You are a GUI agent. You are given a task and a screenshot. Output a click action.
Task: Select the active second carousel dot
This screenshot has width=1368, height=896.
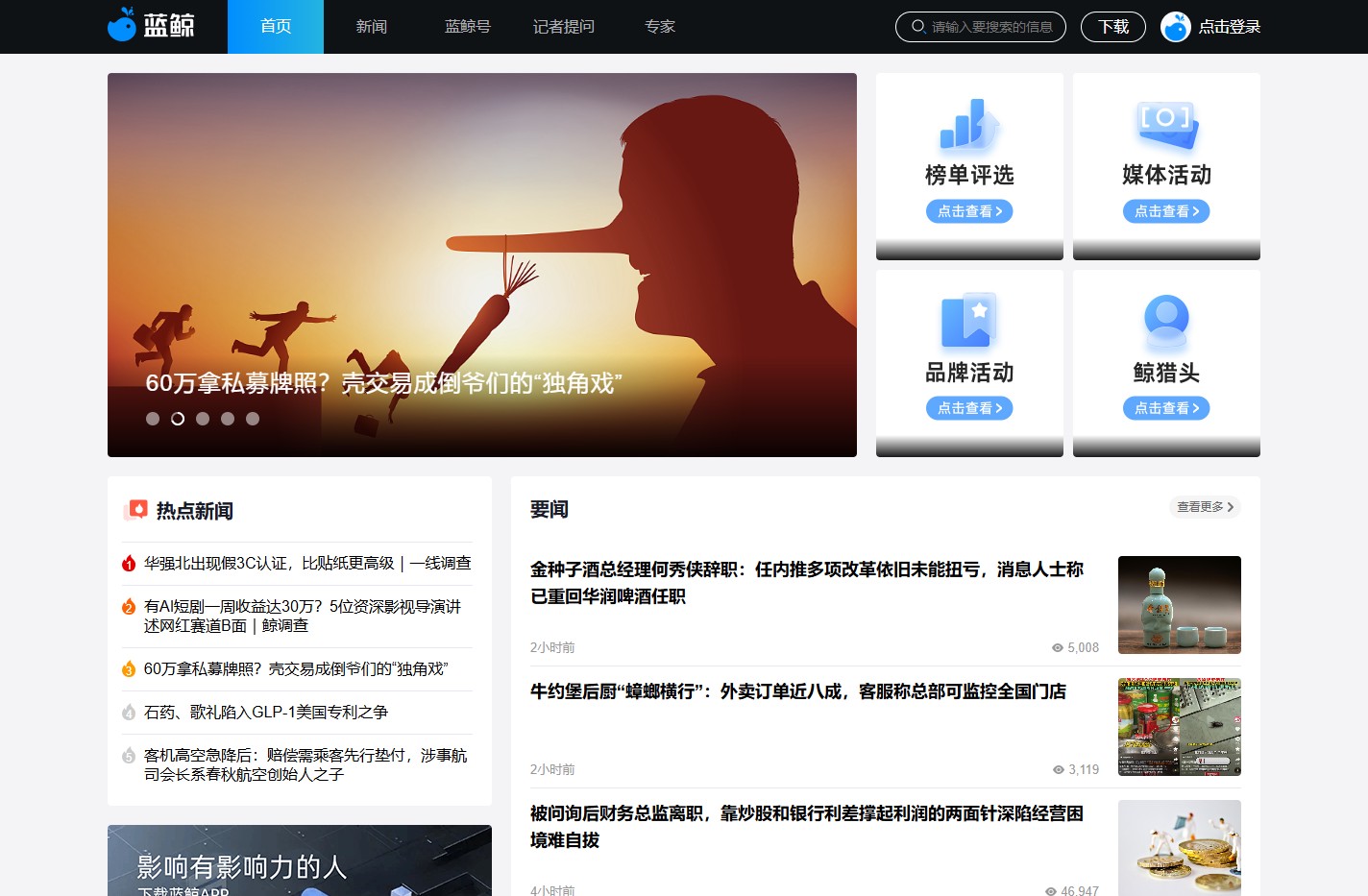click(x=178, y=419)
